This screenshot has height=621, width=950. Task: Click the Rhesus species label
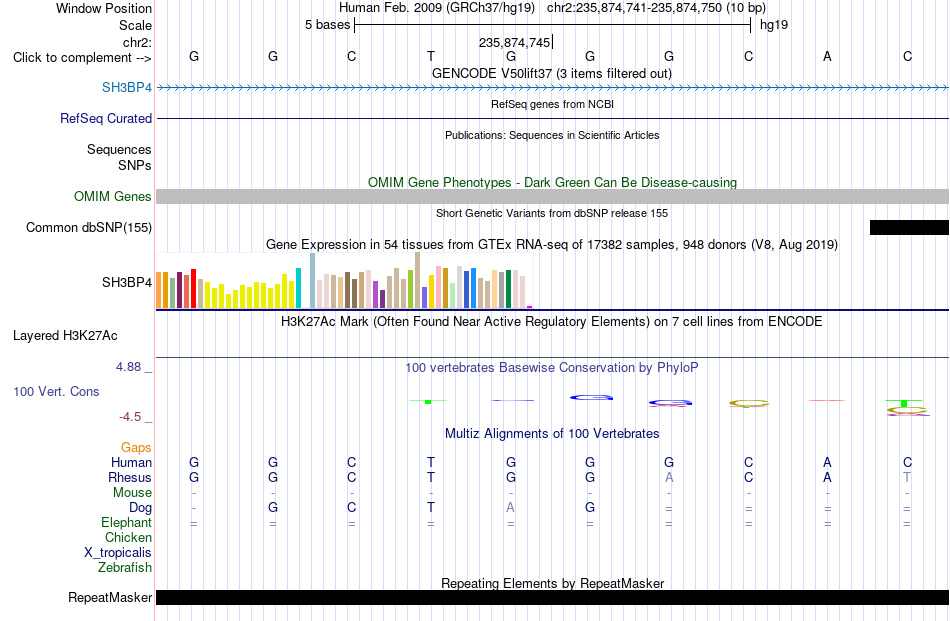[x=130, y=477]
